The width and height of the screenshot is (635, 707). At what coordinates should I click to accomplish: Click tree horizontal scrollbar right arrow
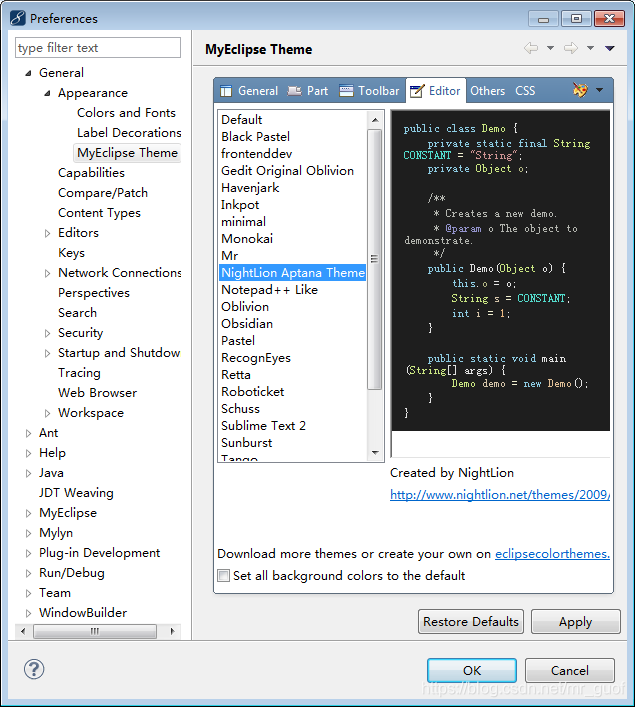point(172,631)
